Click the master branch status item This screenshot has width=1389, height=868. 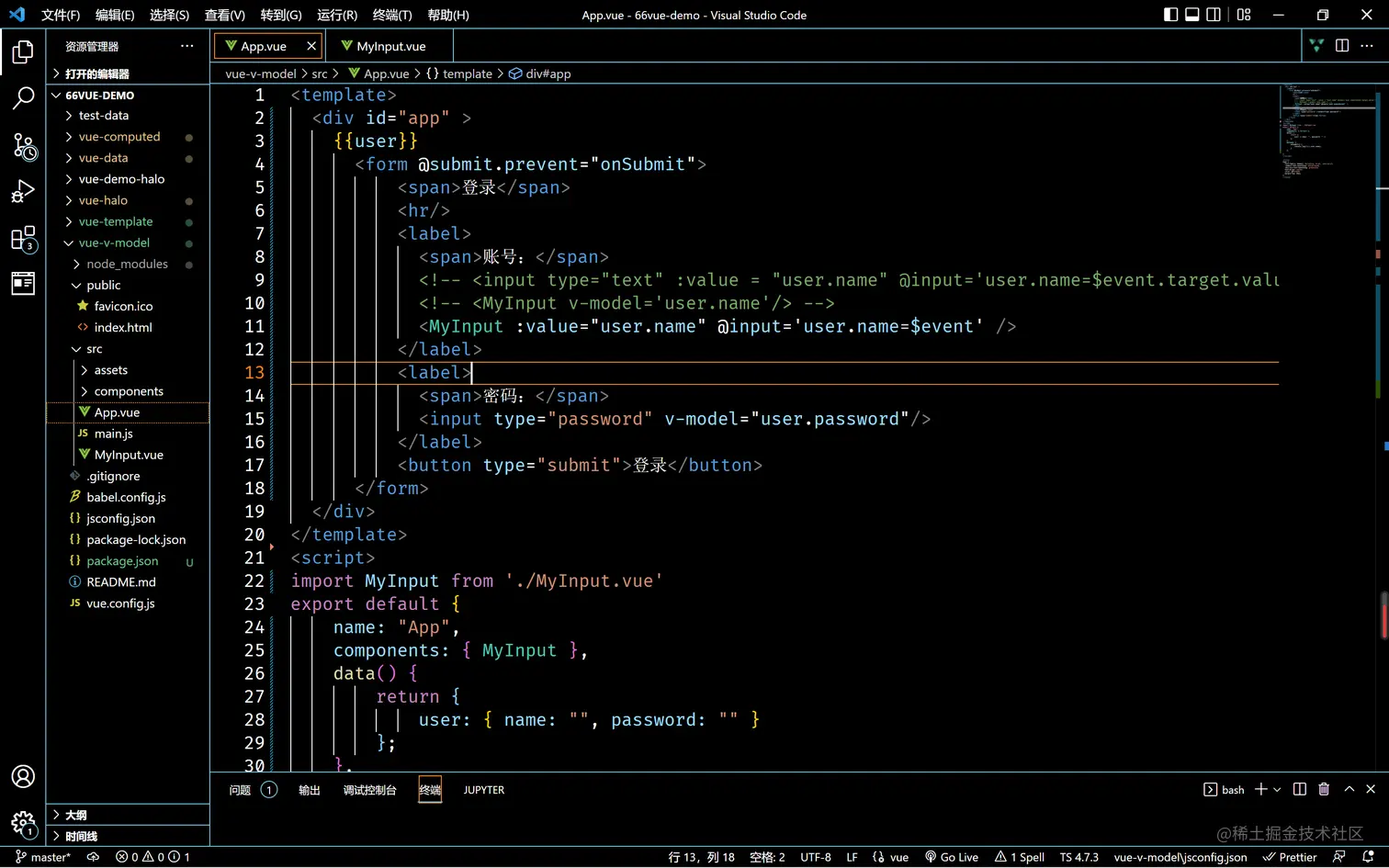pos(43,857)
